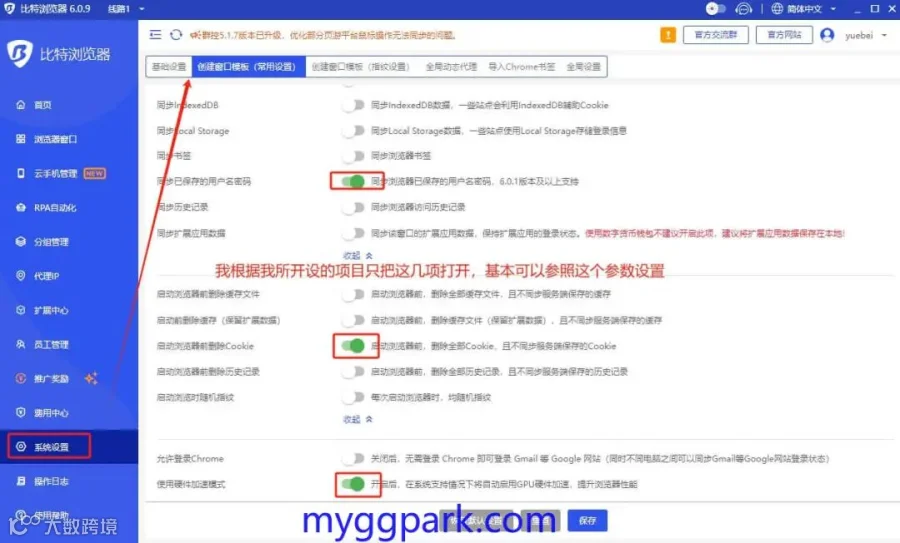Image resolution: width=900 pixels, height=543 pixels.
Task: Open 代理IP location icon in sidebar
Action: click(21, 276)
